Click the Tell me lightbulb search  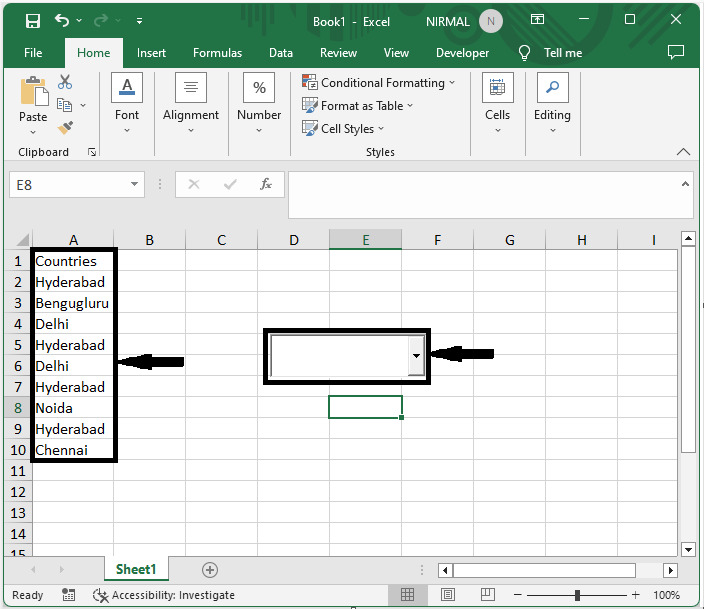[x=550, y=53]
